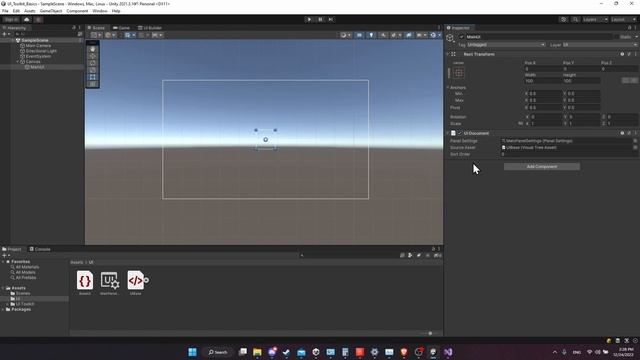Toggle the Static checkbox

pos(616,37)
